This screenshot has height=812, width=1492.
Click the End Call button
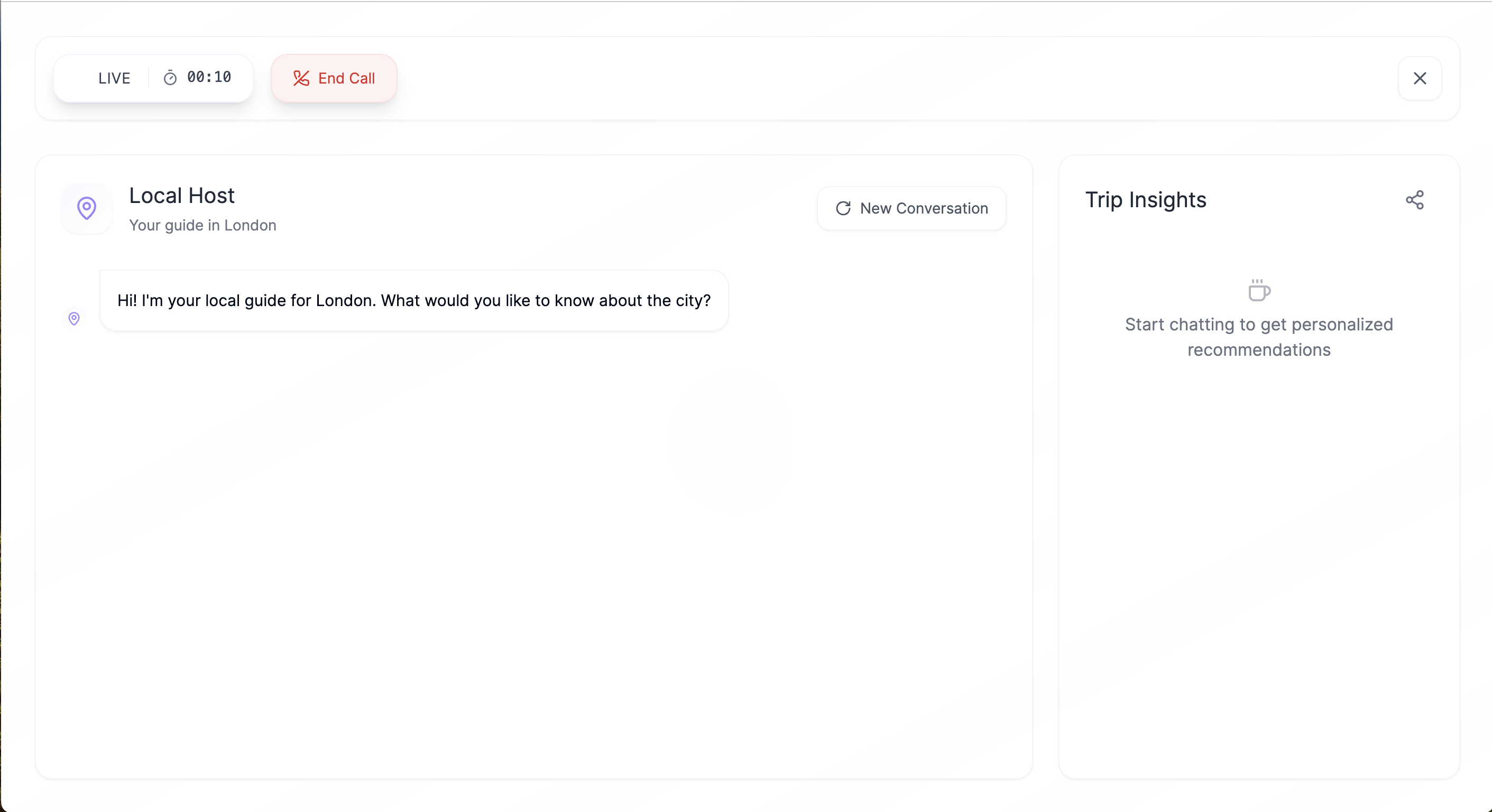tap(334, 78)
